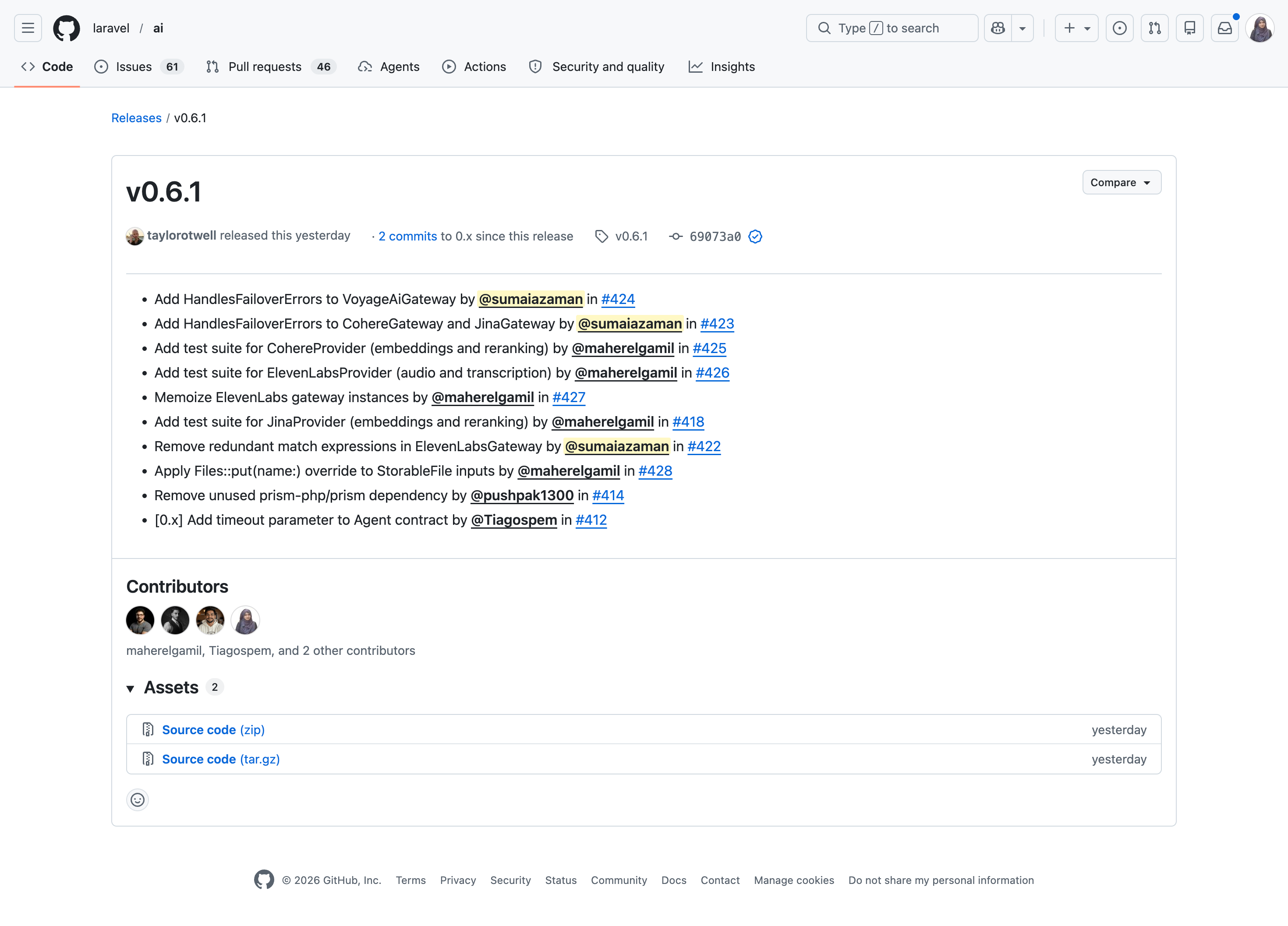Switch to the Pull requests tab

pos(271,67)
